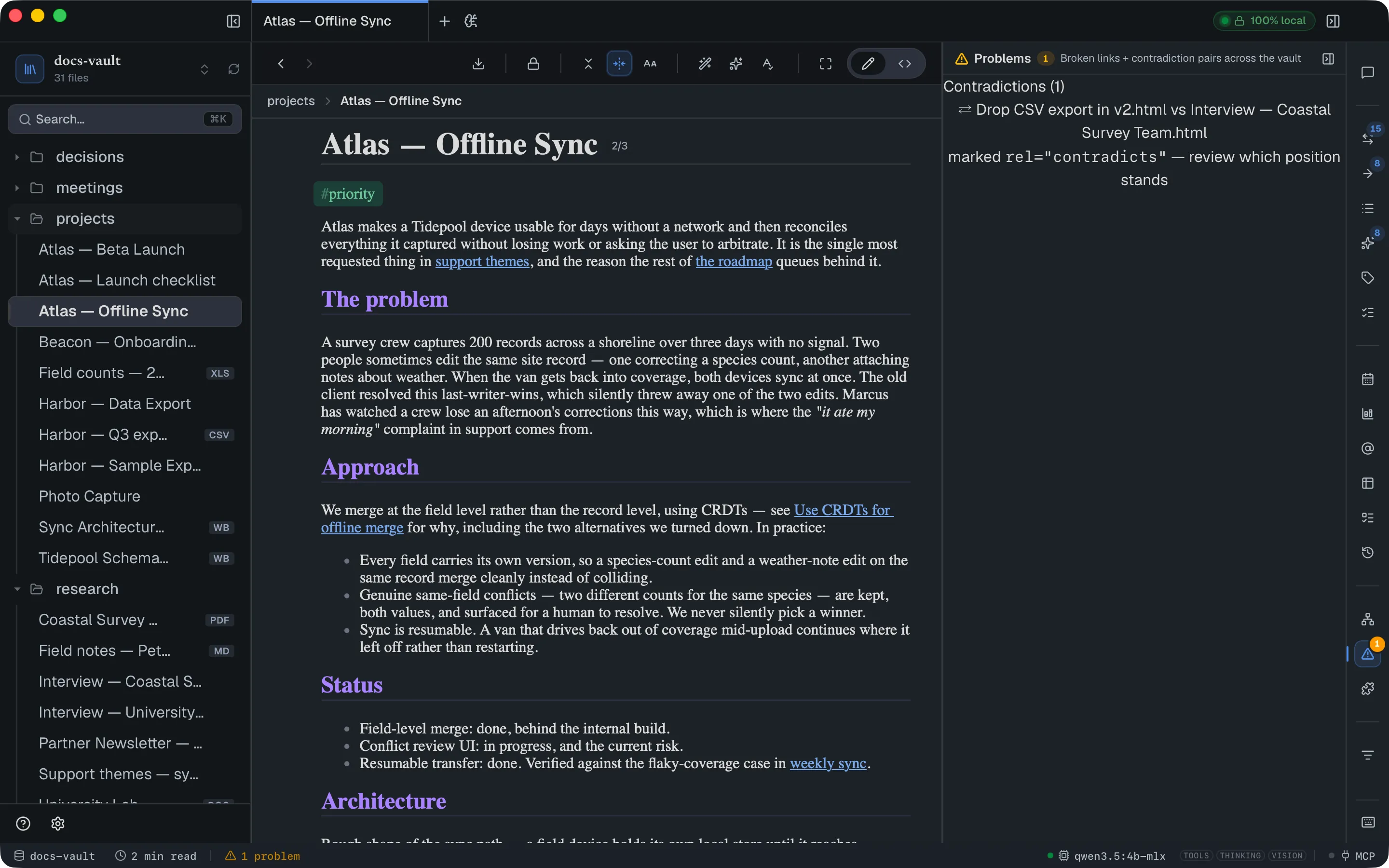Click the AA text size icon
The height and width of the screenshot is (868, 1389).
tap(650, 64)
